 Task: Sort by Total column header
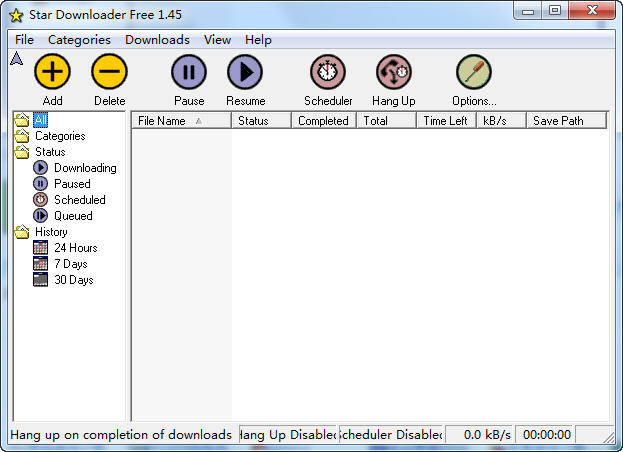[x=387, y=121]
